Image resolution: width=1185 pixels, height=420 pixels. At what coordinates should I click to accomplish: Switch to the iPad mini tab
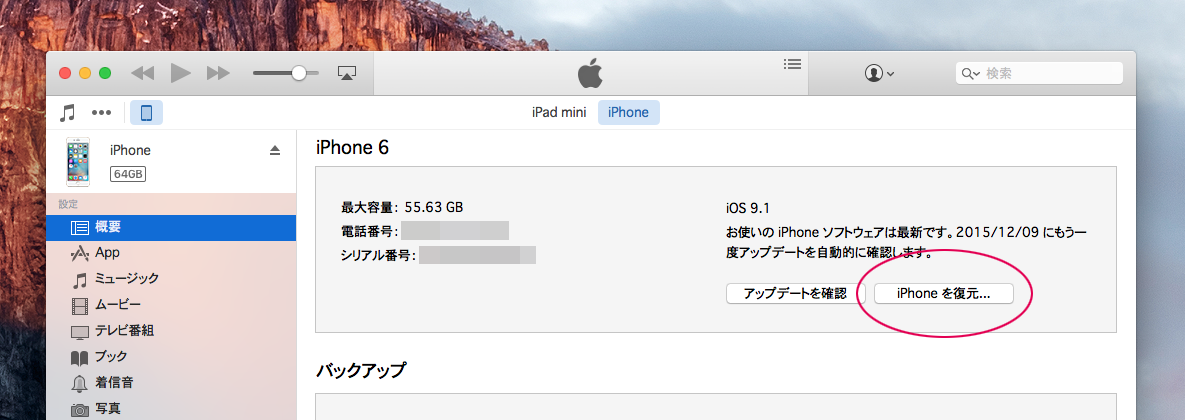point(559,113)
